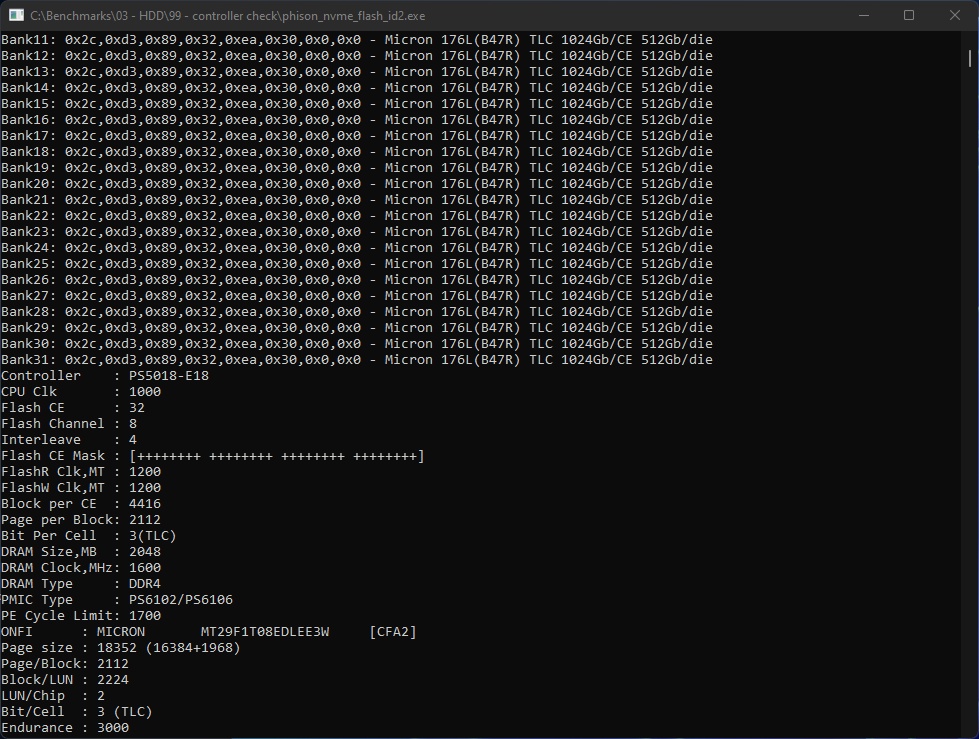The image size is (979, 739).
Task: Click the Flash CE value 32
Action: click(x=137, y=408)
